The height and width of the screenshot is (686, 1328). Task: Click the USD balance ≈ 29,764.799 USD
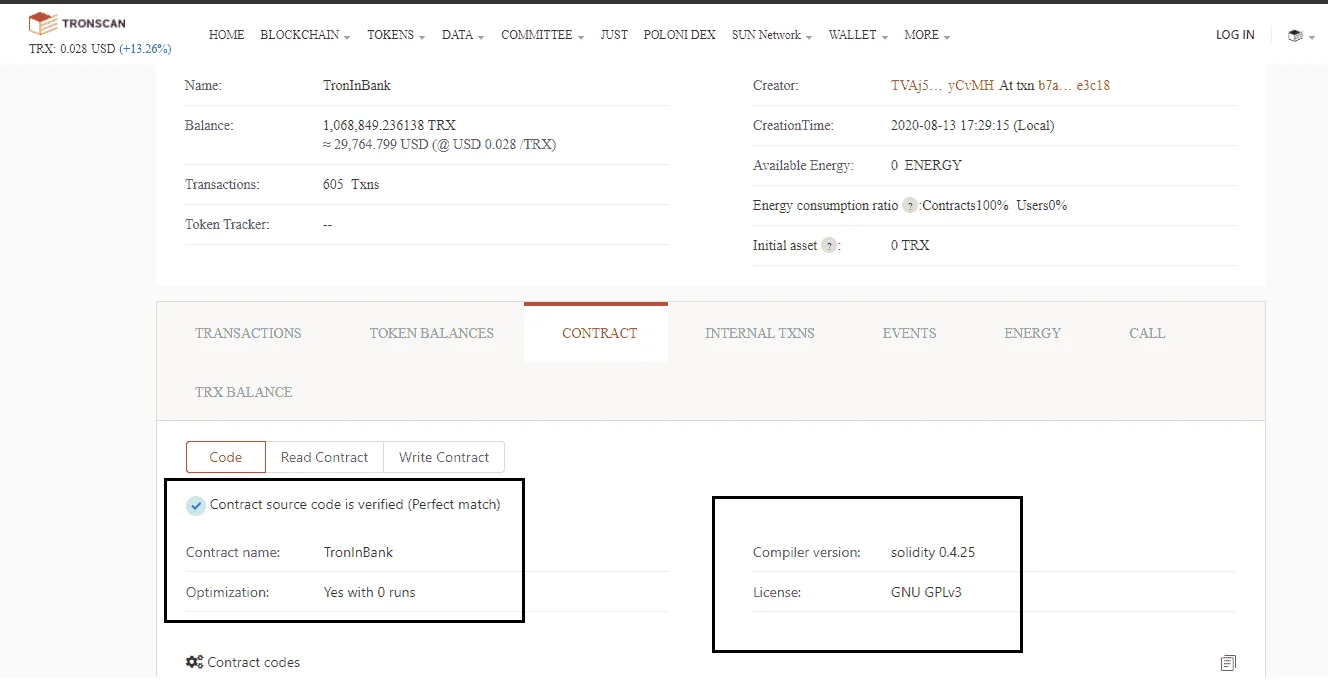440,144
